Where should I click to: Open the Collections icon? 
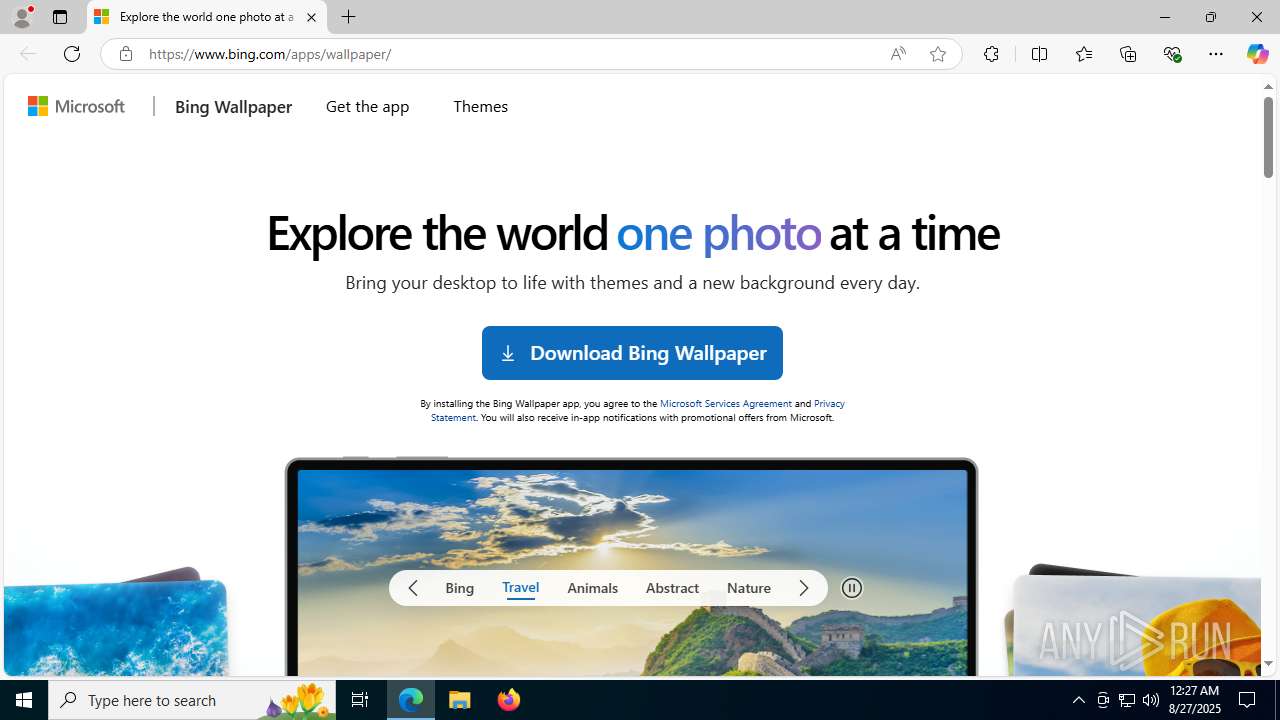tap(1128, 54)
